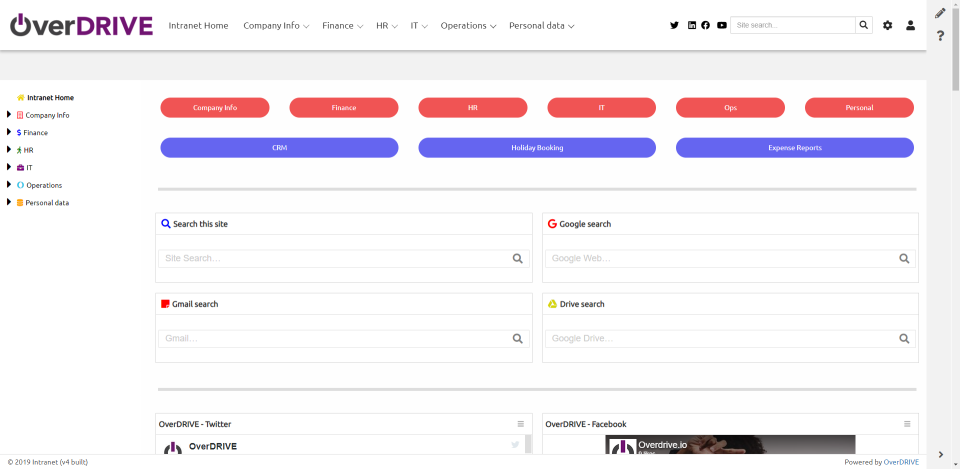Click the right rail collapse chevron at bottom
960x469 pixels.
[x=940, y=454]
